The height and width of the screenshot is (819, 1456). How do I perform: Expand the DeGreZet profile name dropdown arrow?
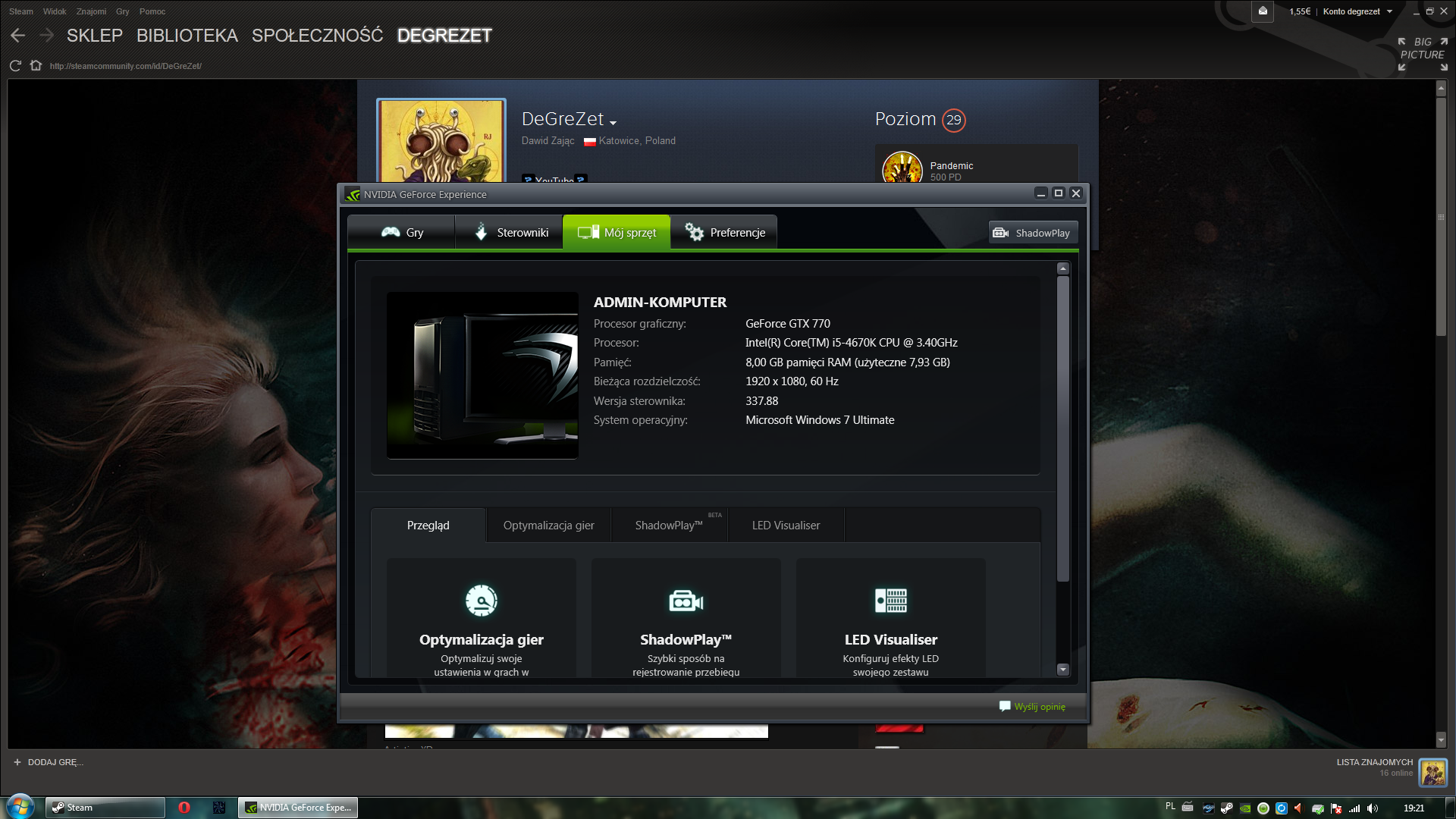click(x=613, y=123)
